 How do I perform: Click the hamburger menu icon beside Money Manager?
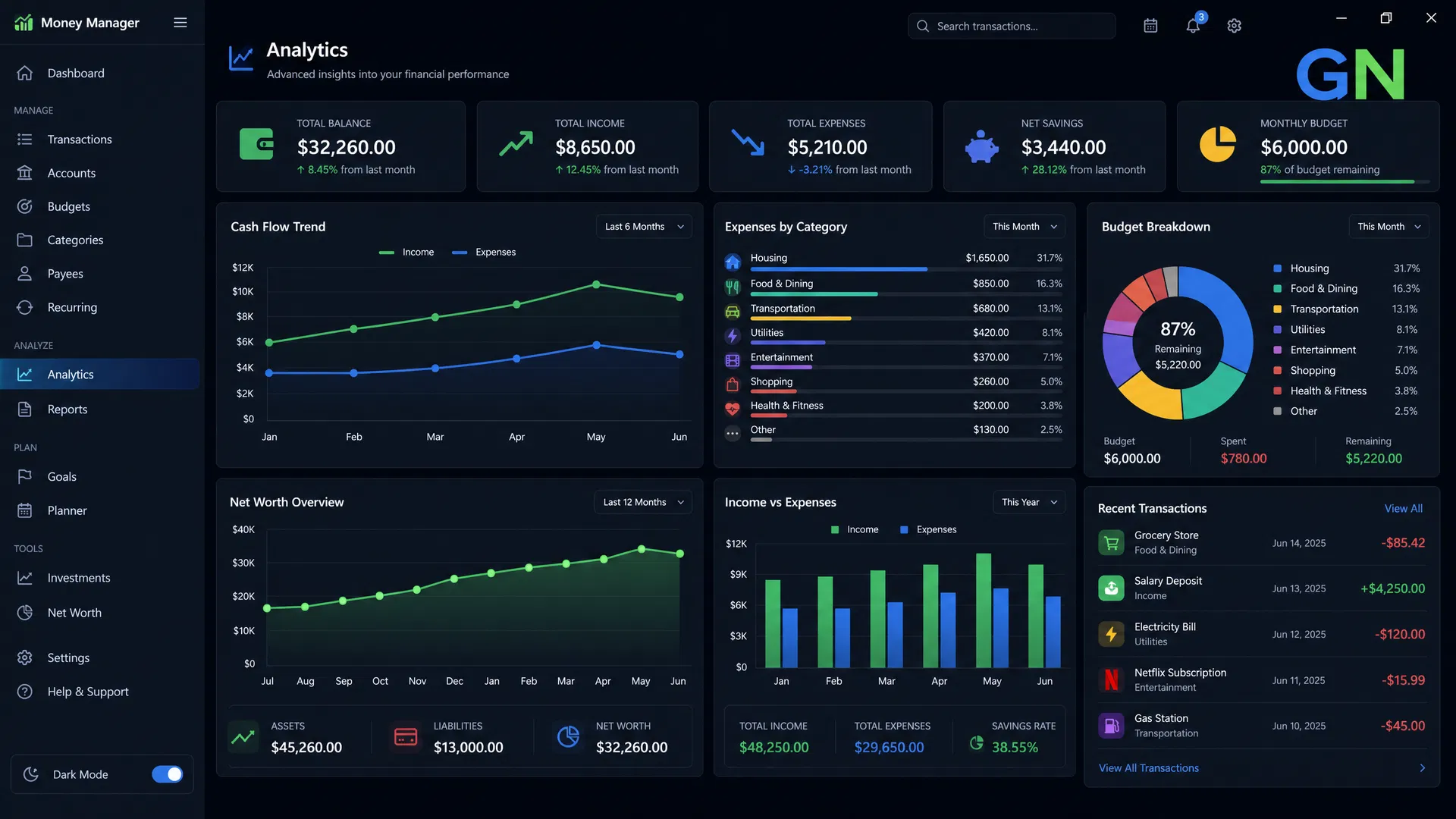(180, 23)
